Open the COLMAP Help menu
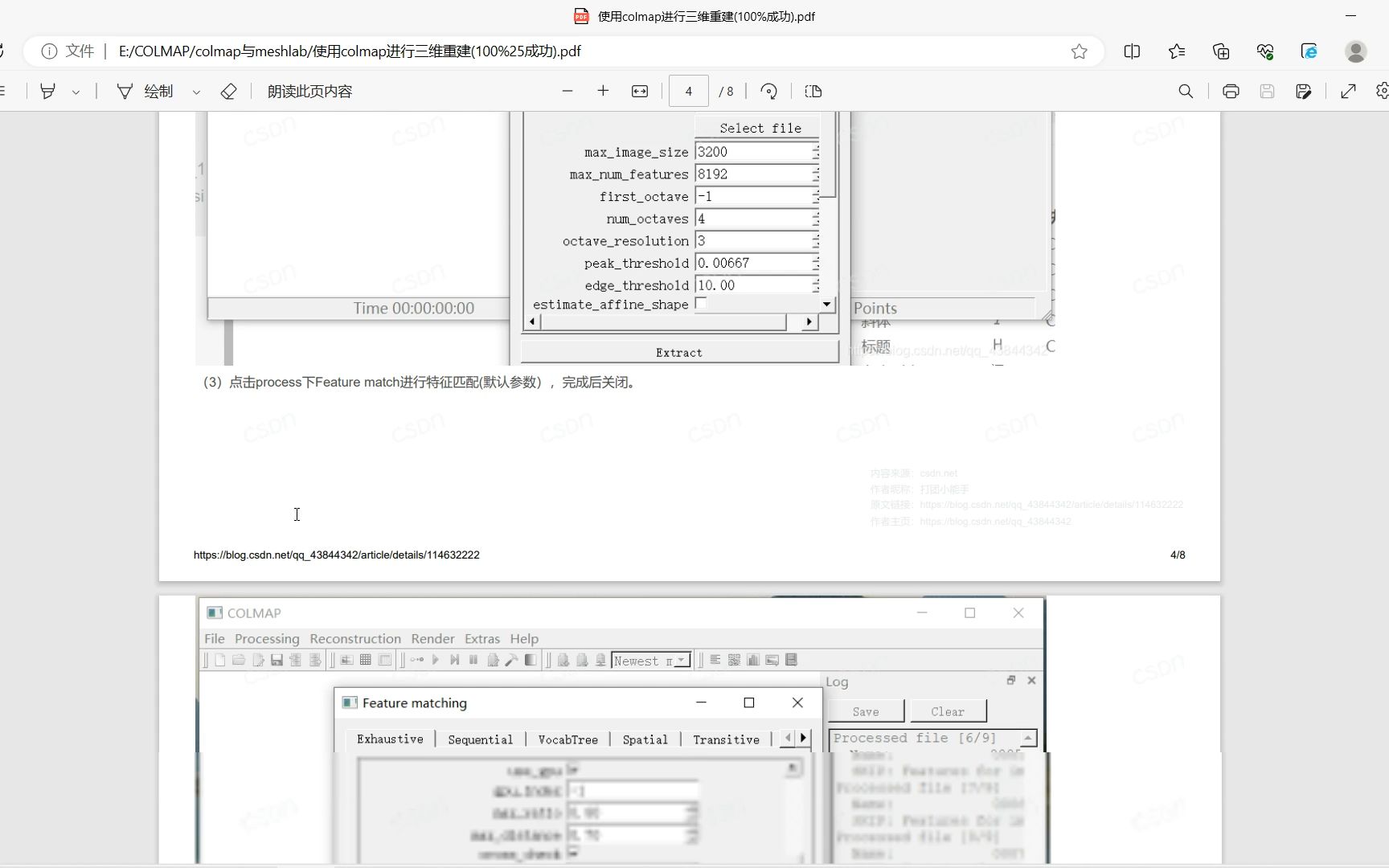The image size is (1389, 868). tap(524, 639)
